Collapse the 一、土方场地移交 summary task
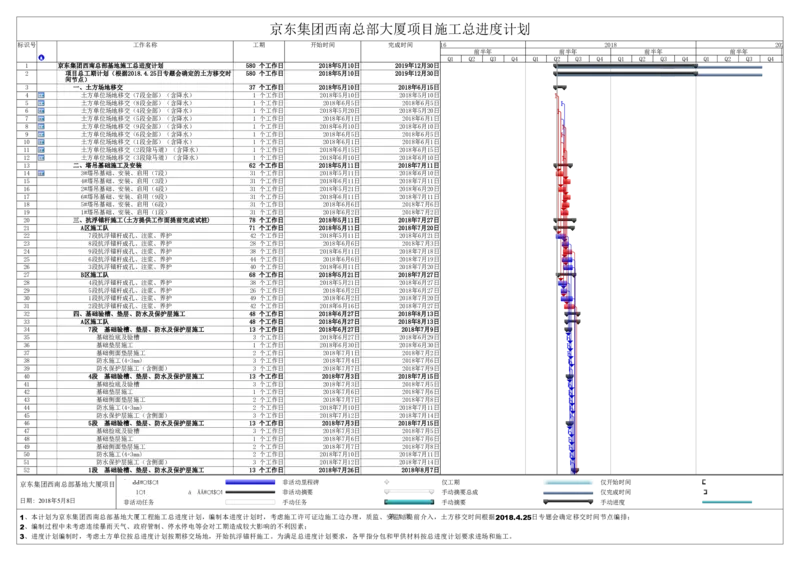Image resolution: width=800 pixels, height=561 pixels. tap(77, 87)
